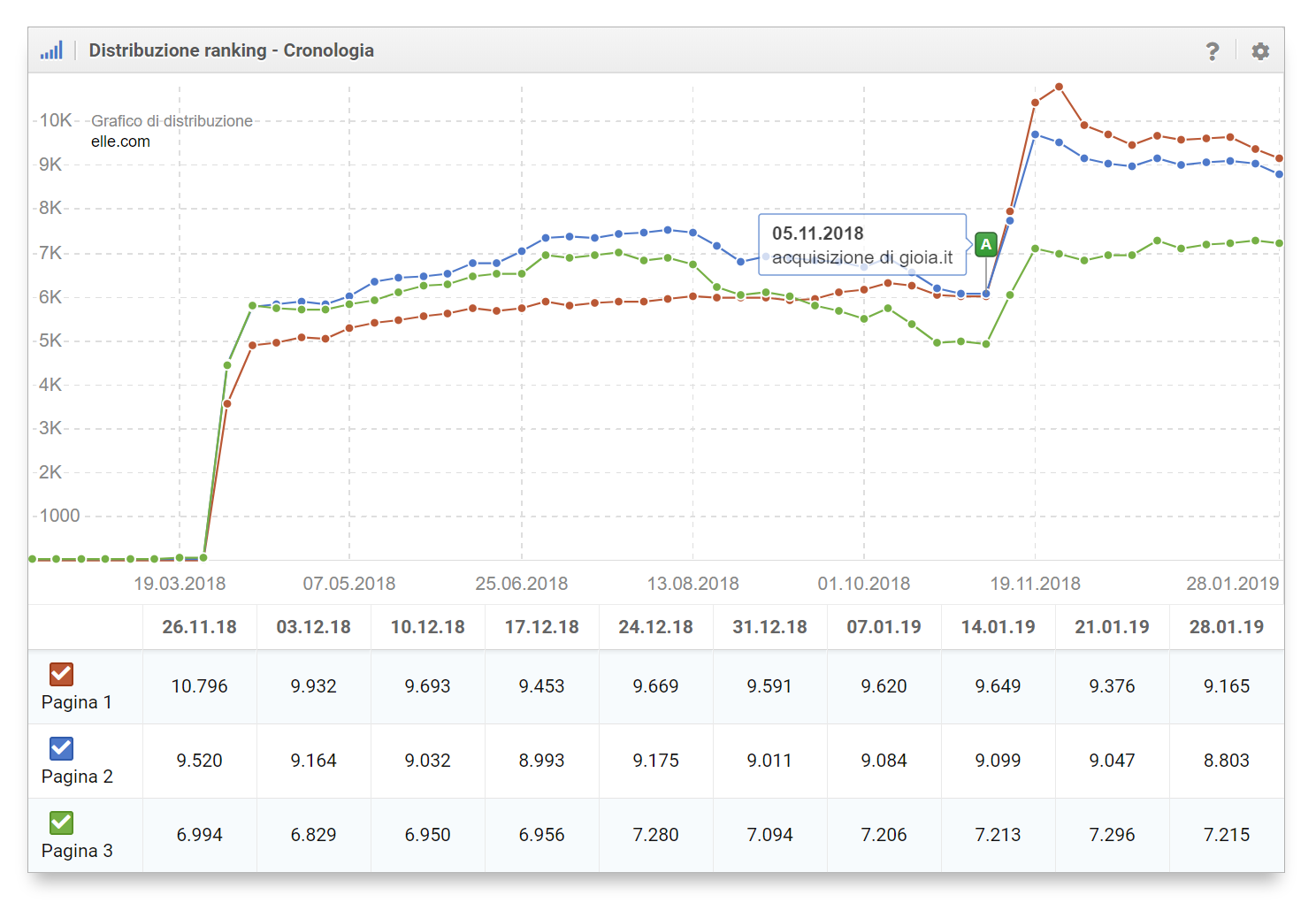Click the Pagina 2 value 9.032
1316x903 pixels.
427,761
